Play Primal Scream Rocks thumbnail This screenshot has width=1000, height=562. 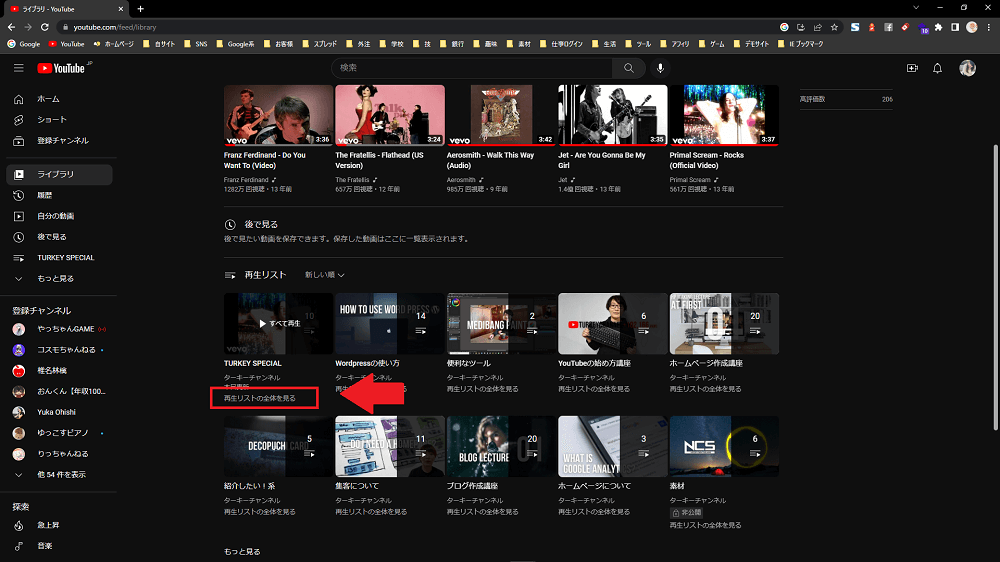click(x=724, y=115)
